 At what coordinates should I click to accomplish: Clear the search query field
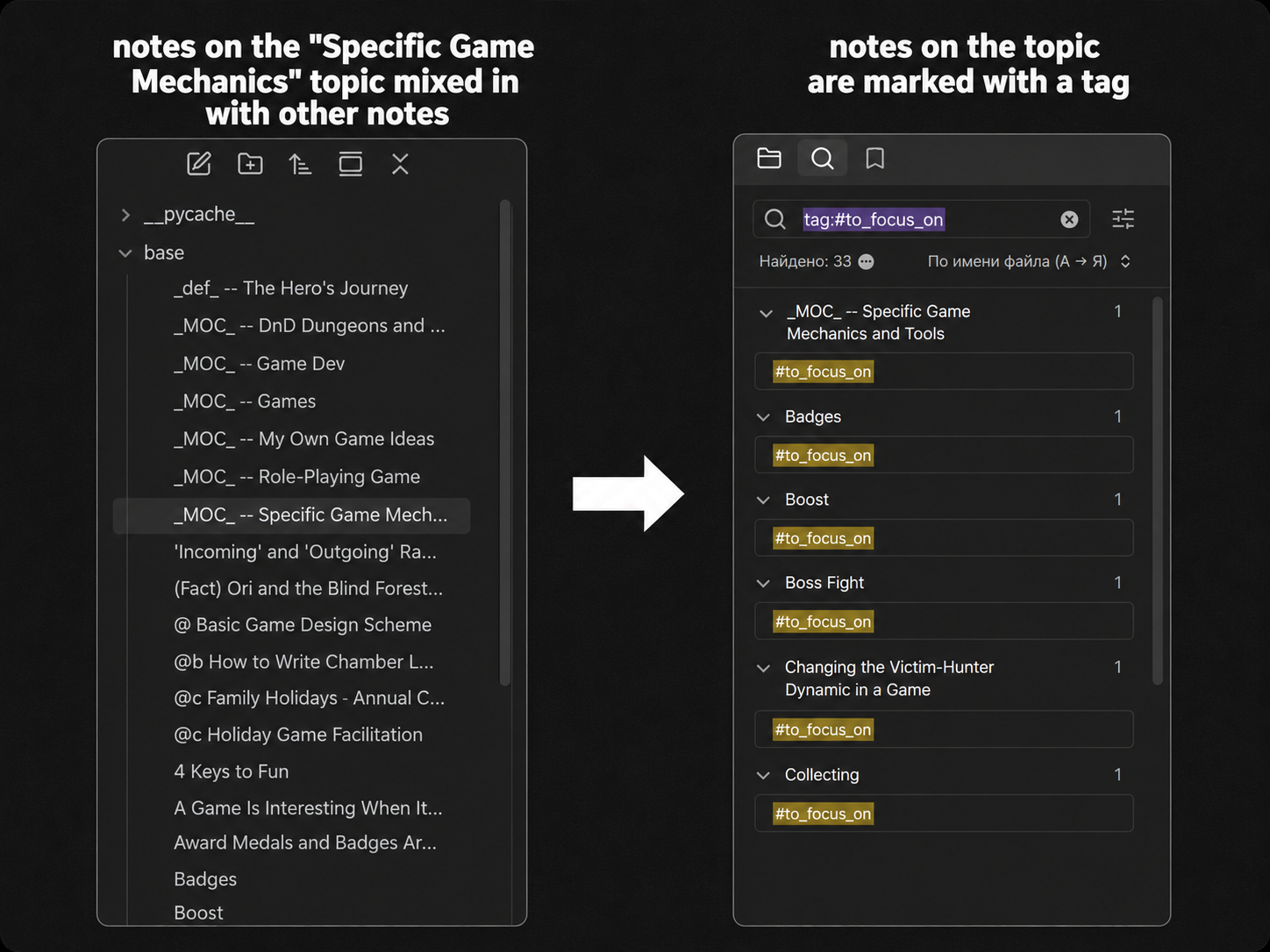(x=1069, y=219)
